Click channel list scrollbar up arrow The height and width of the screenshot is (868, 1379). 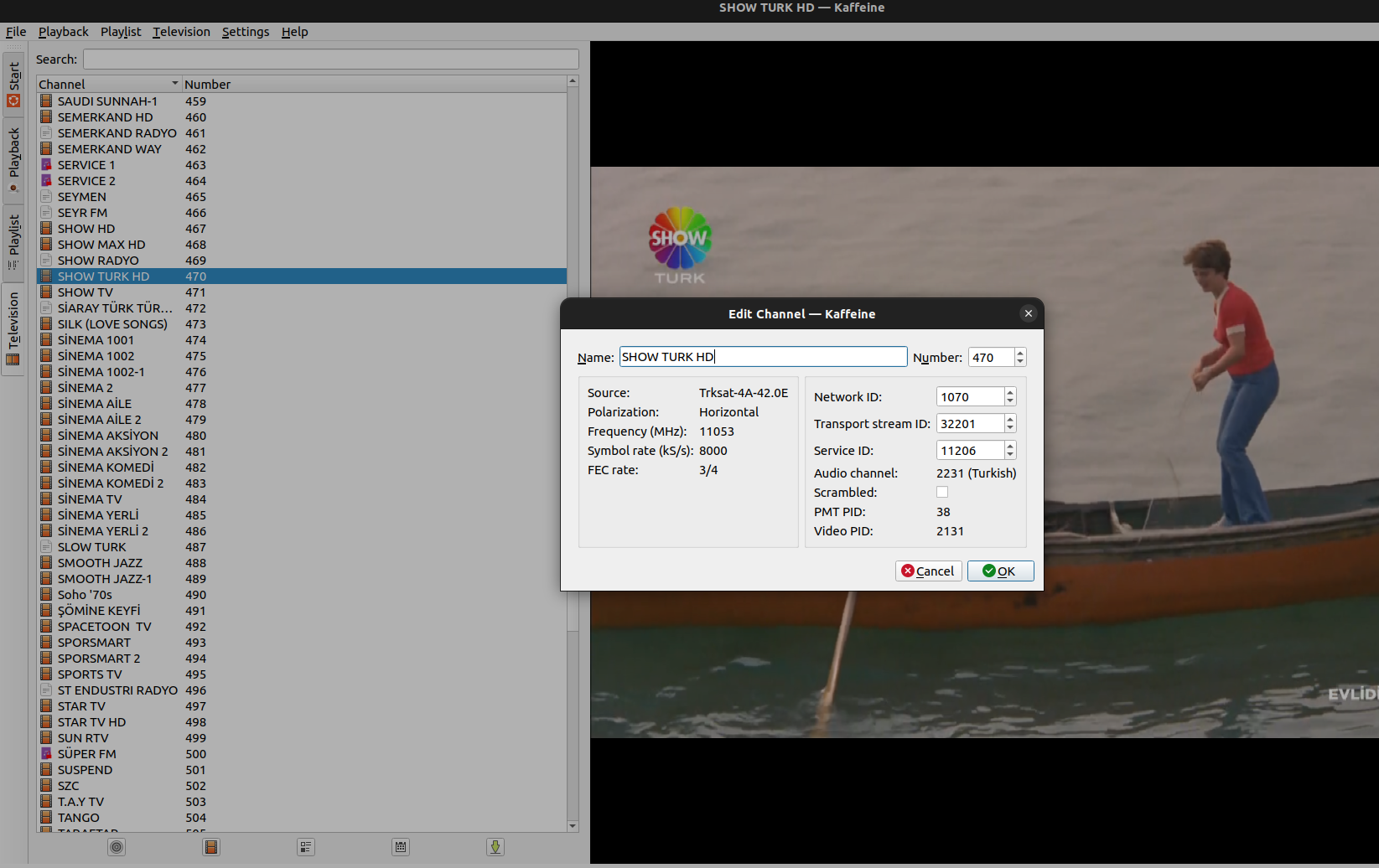[573, 81]
